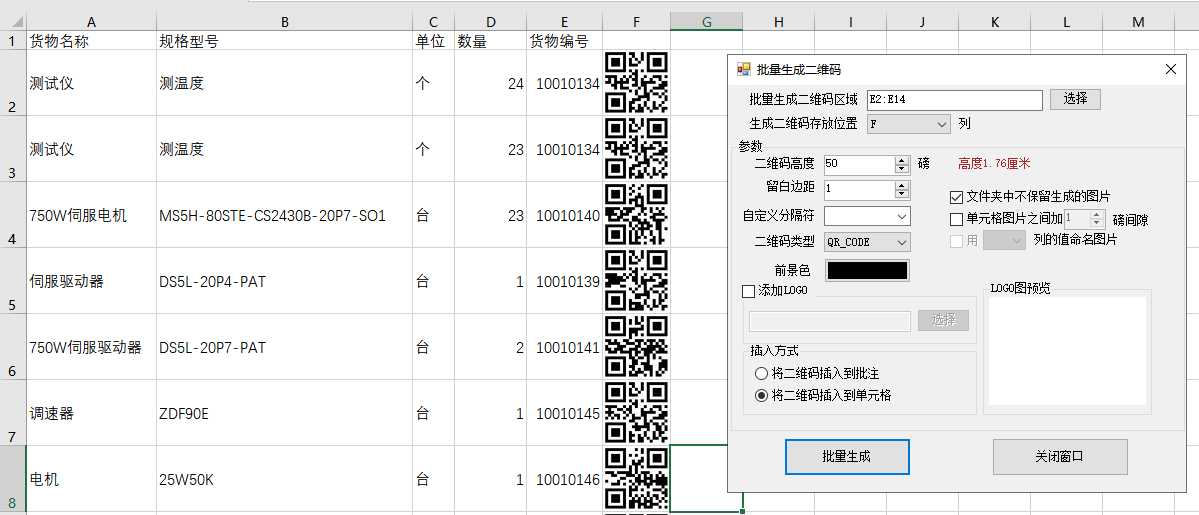Click the select-all corner of the sheet
Image resolution: width=1199 pixels, height=515 pixels.
(x=13, y=22)
